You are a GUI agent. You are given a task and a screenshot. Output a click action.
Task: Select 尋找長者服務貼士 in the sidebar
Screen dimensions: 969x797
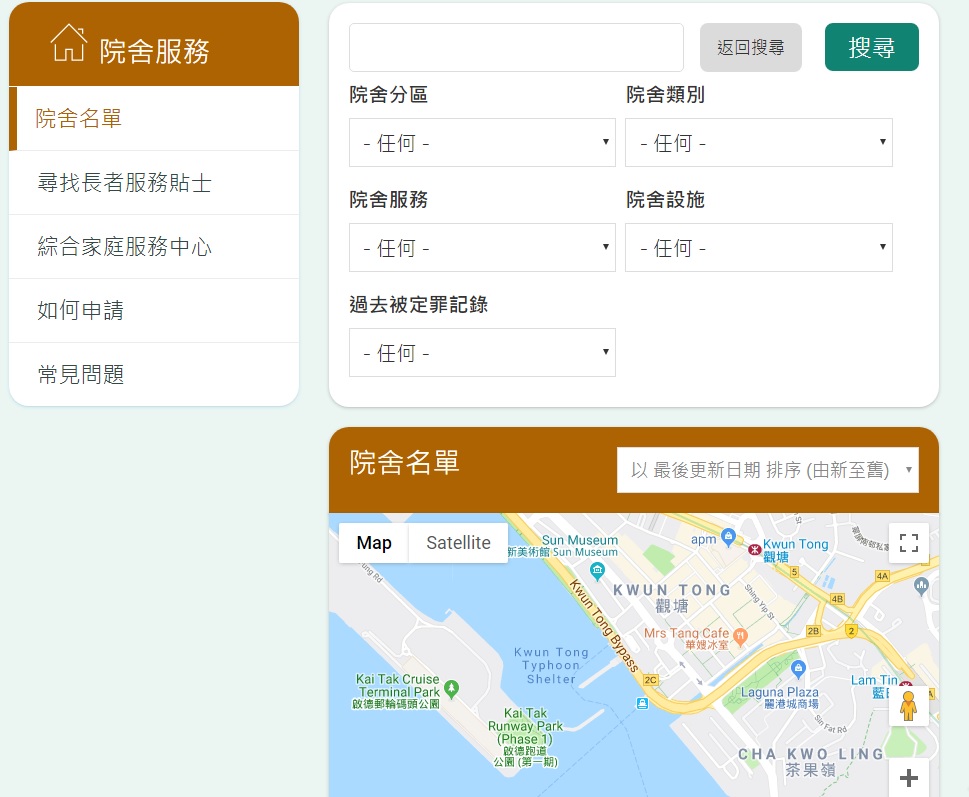pos(124,183)
